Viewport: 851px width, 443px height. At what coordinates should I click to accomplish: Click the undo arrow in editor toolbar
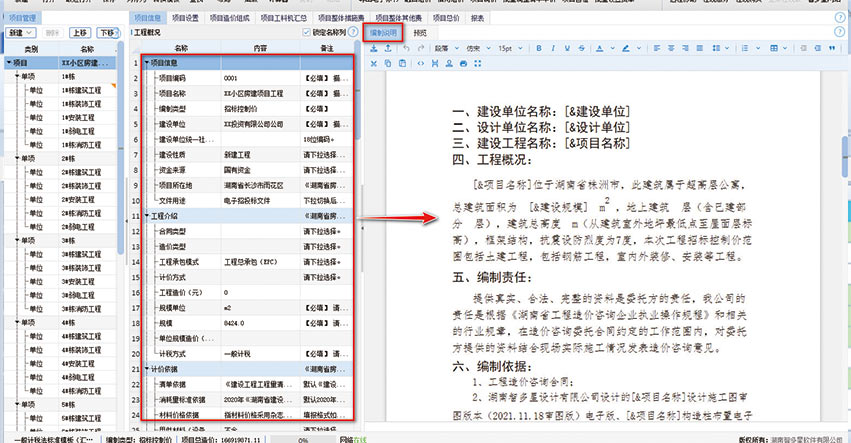tap(407, 48)
